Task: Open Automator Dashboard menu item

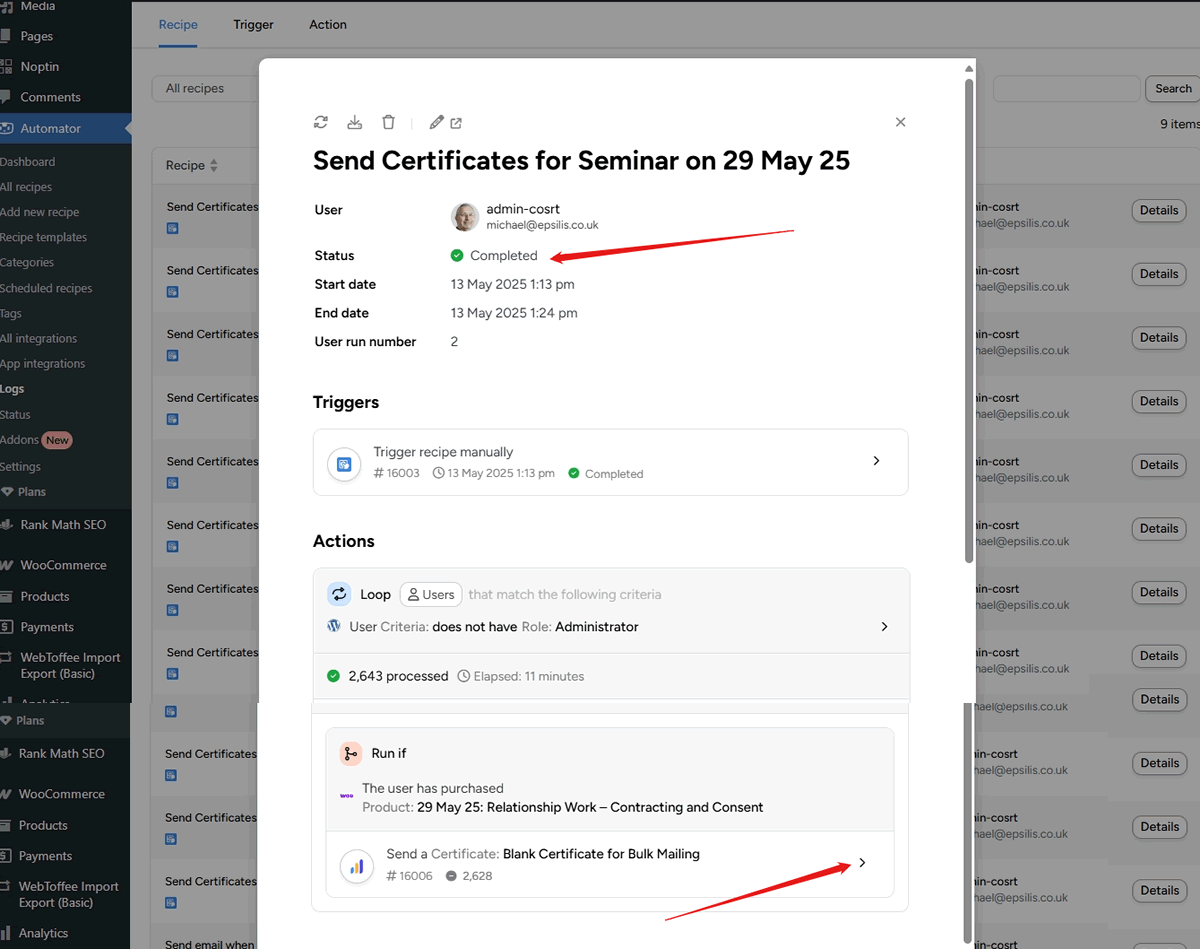Action: 27,161
